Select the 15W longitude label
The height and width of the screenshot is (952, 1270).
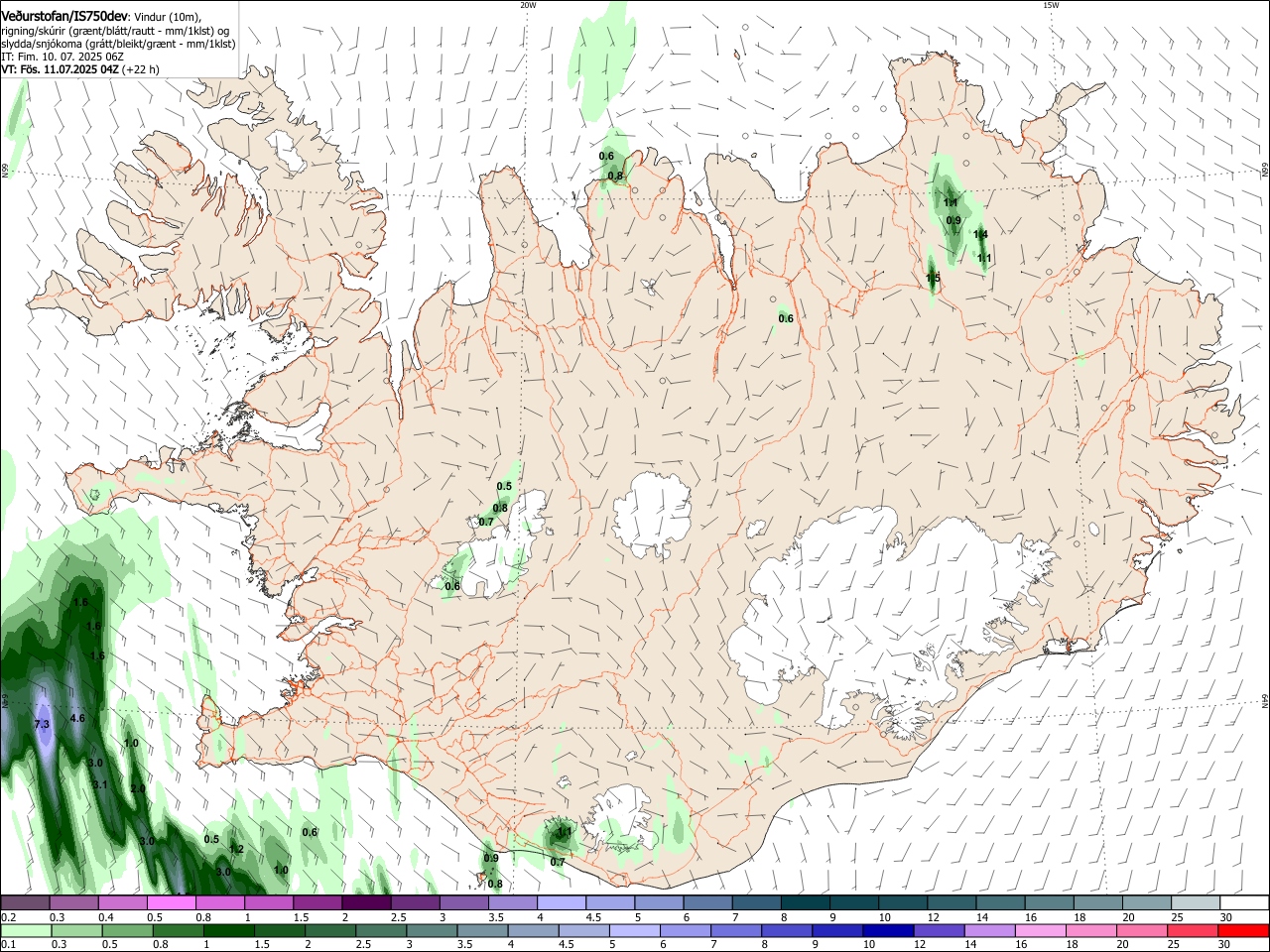[1051, 5]
